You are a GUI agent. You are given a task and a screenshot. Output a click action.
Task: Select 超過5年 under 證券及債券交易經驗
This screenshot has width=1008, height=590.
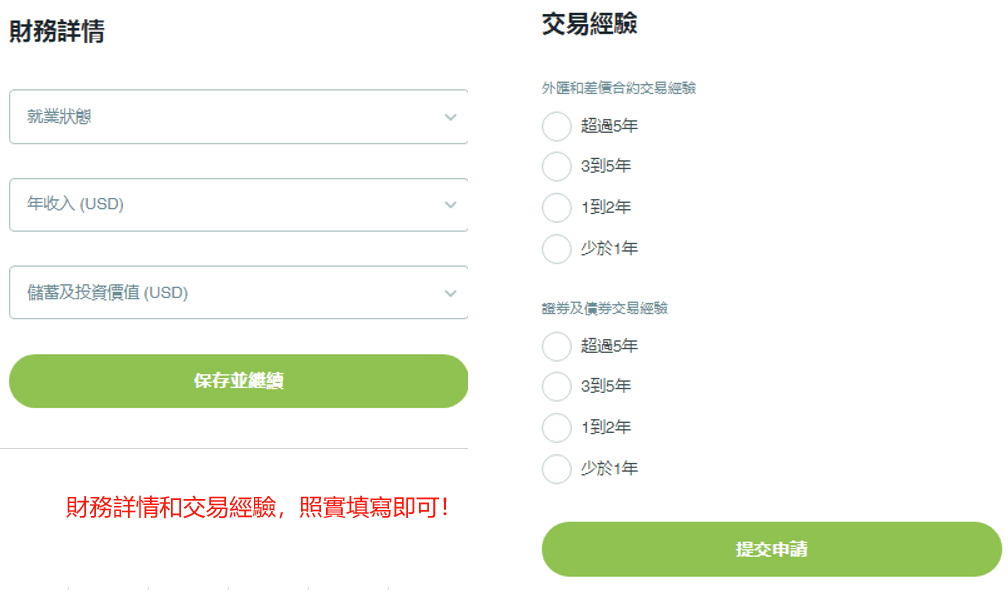[556, 346]
